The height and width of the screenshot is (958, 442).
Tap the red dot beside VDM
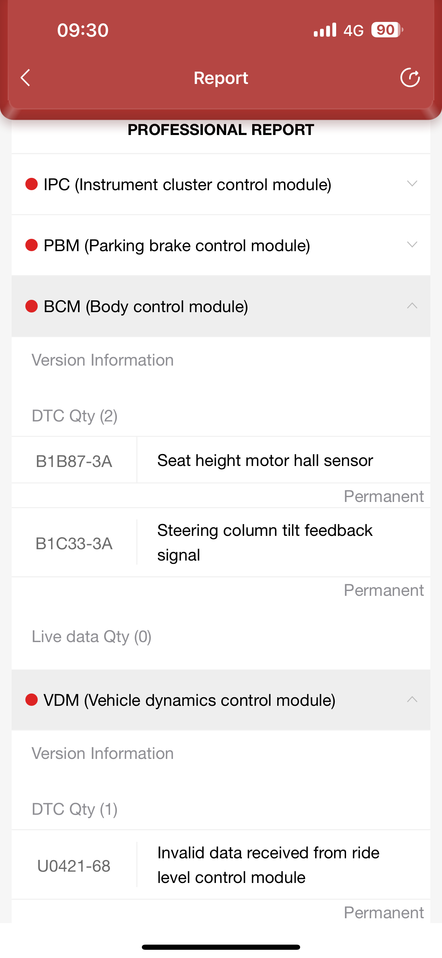pyautogui.click(x=32, y=700)
